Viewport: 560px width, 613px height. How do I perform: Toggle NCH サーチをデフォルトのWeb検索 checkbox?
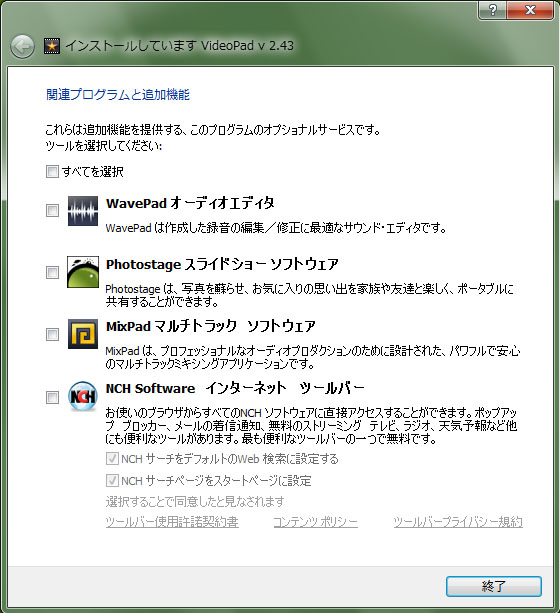[112, 459]
